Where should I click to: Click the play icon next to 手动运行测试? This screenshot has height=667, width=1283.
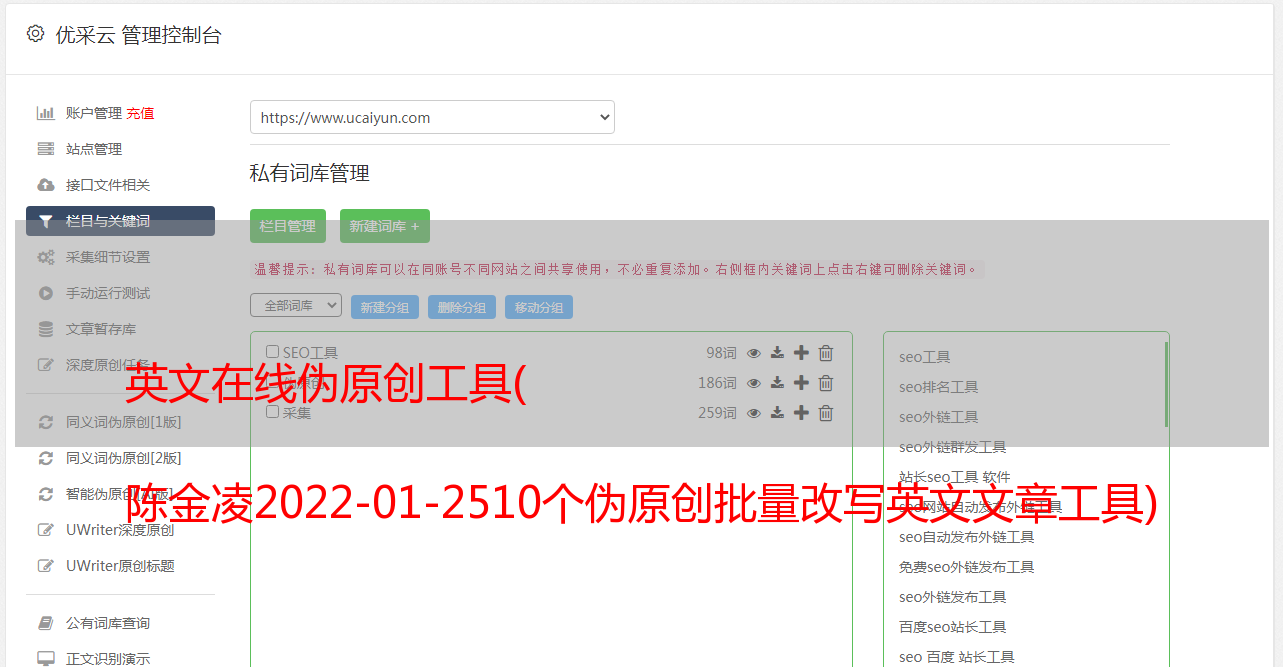[46, 293]
